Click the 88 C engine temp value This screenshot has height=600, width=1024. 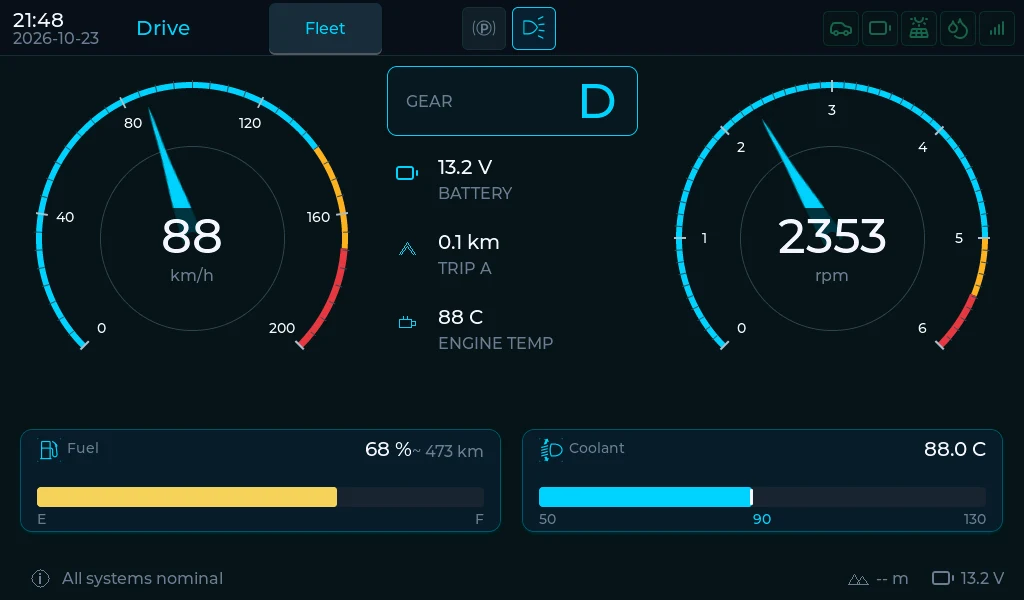coord(460,317)
